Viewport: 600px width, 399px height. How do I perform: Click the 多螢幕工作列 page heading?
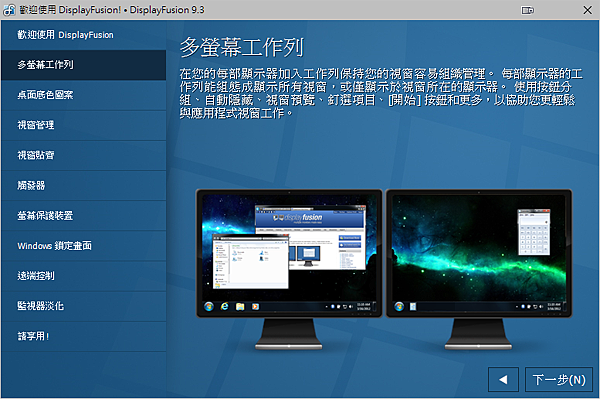242,47
